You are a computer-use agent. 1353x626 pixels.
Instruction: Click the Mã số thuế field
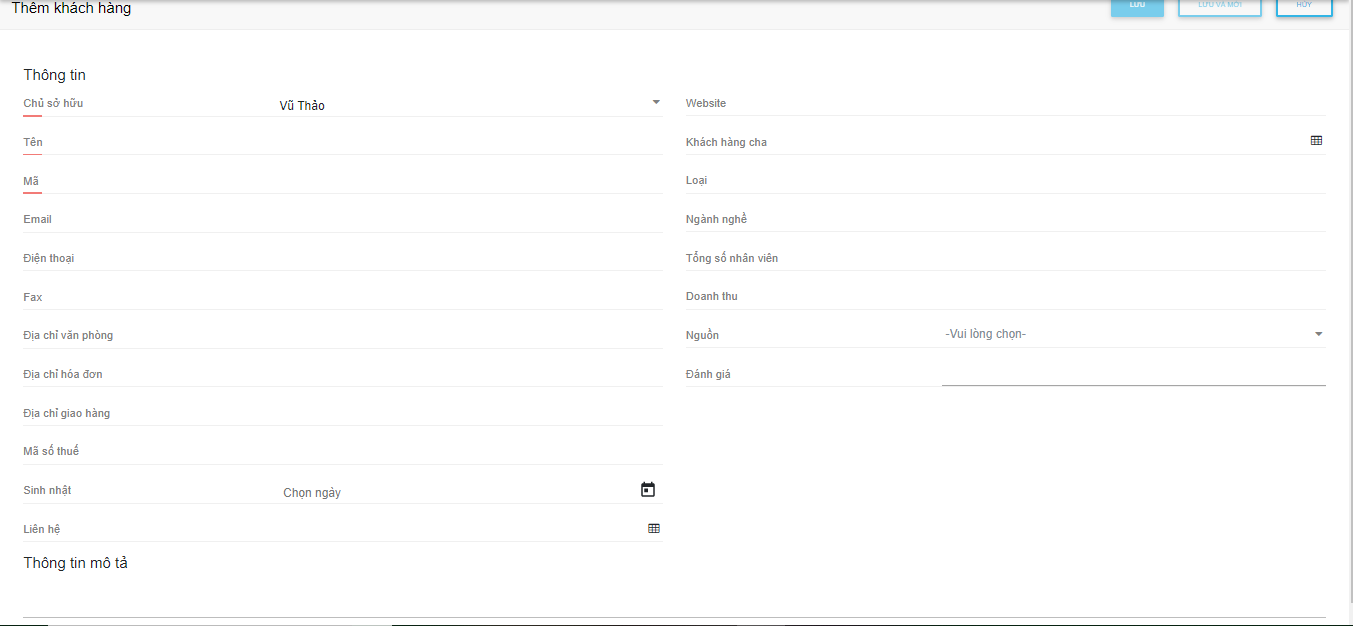(468, 451)
